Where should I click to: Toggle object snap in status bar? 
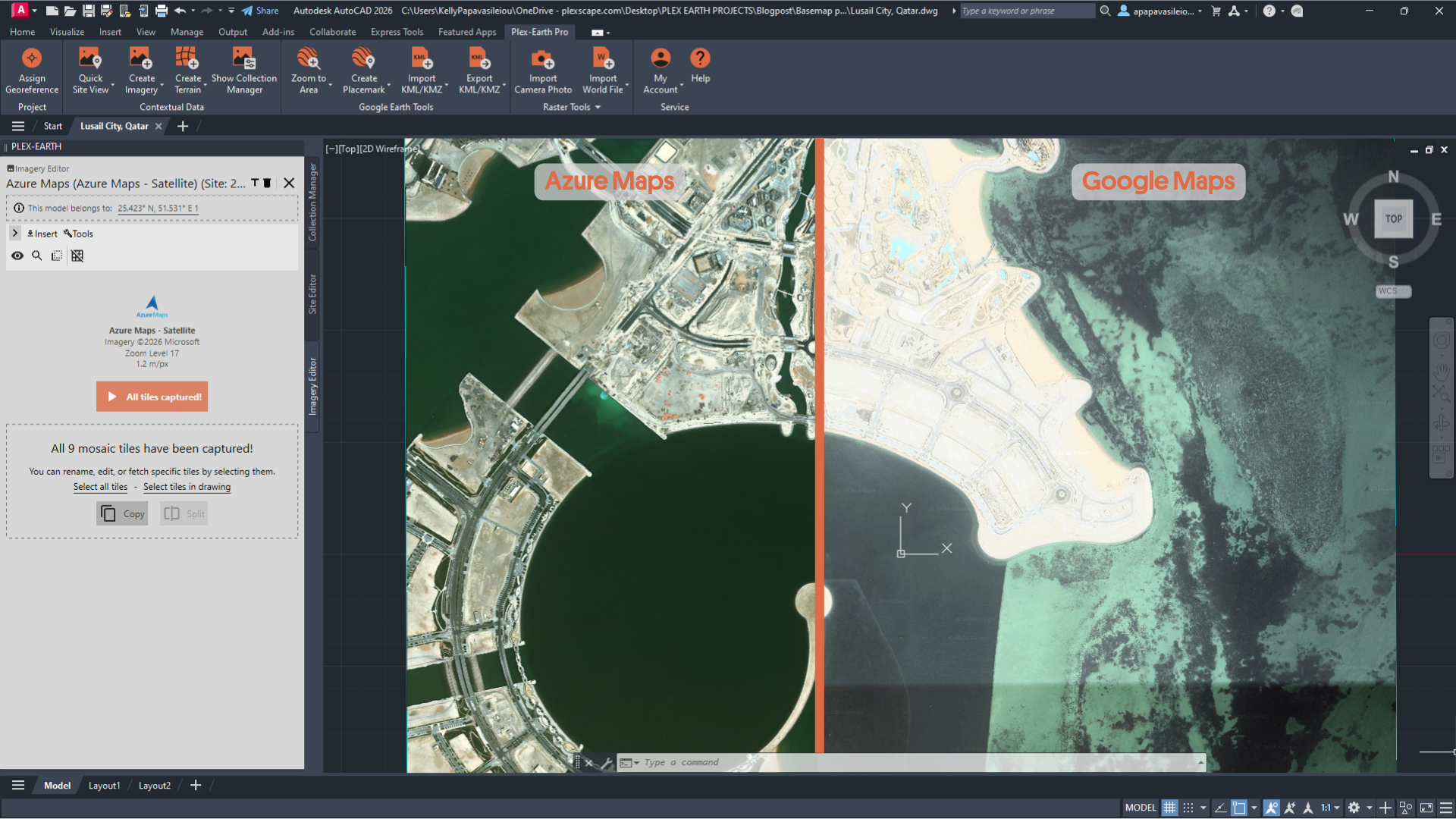point(1239,808)
